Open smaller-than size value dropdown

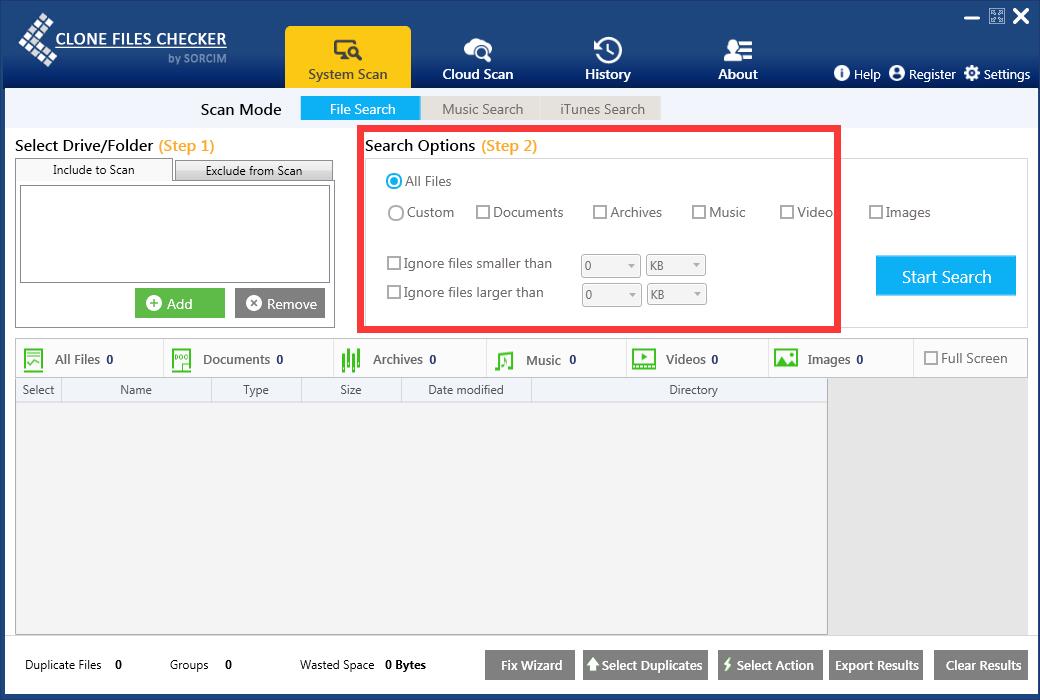[x=610, y=265]
